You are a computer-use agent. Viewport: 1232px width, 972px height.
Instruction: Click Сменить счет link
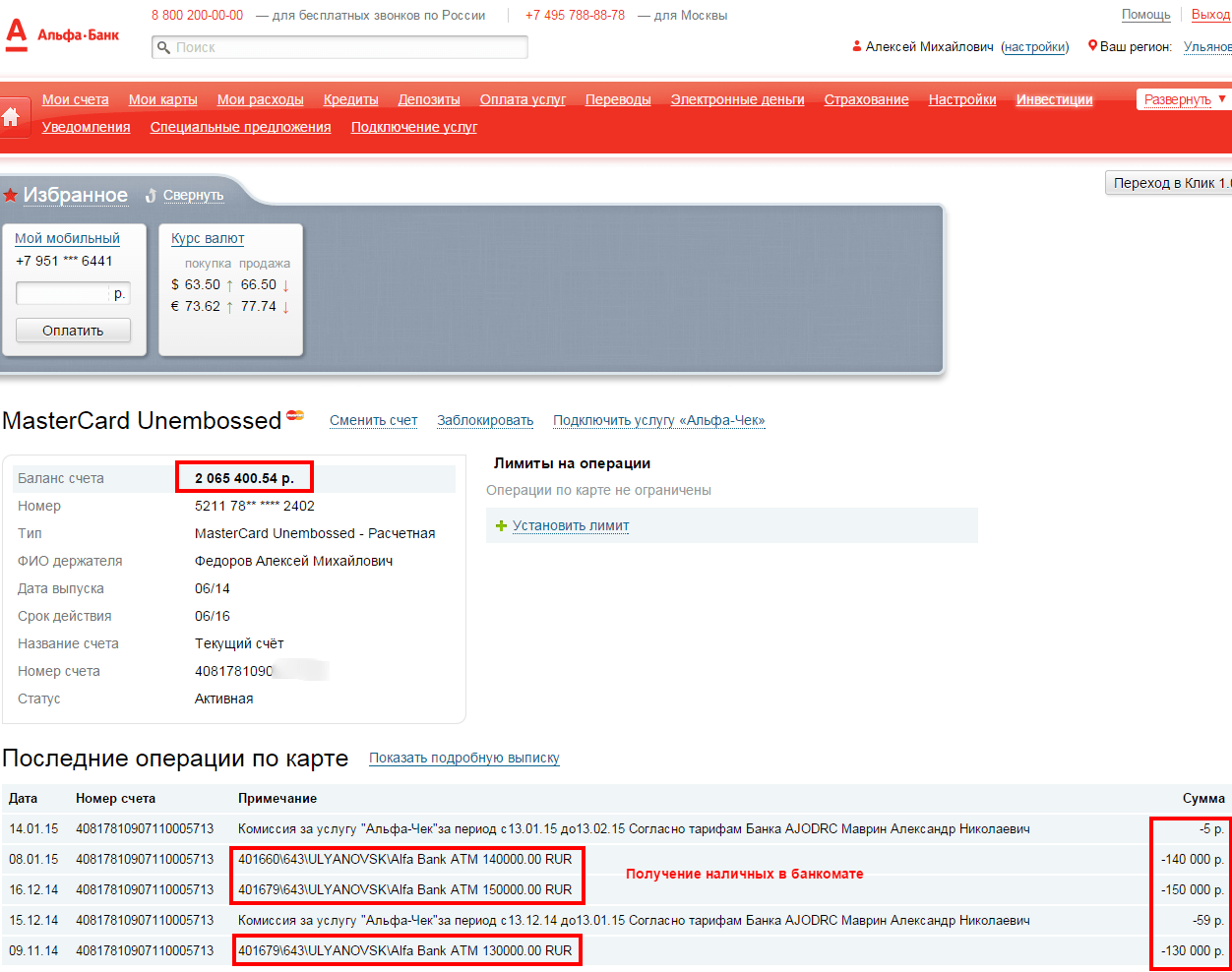[374, 420]
